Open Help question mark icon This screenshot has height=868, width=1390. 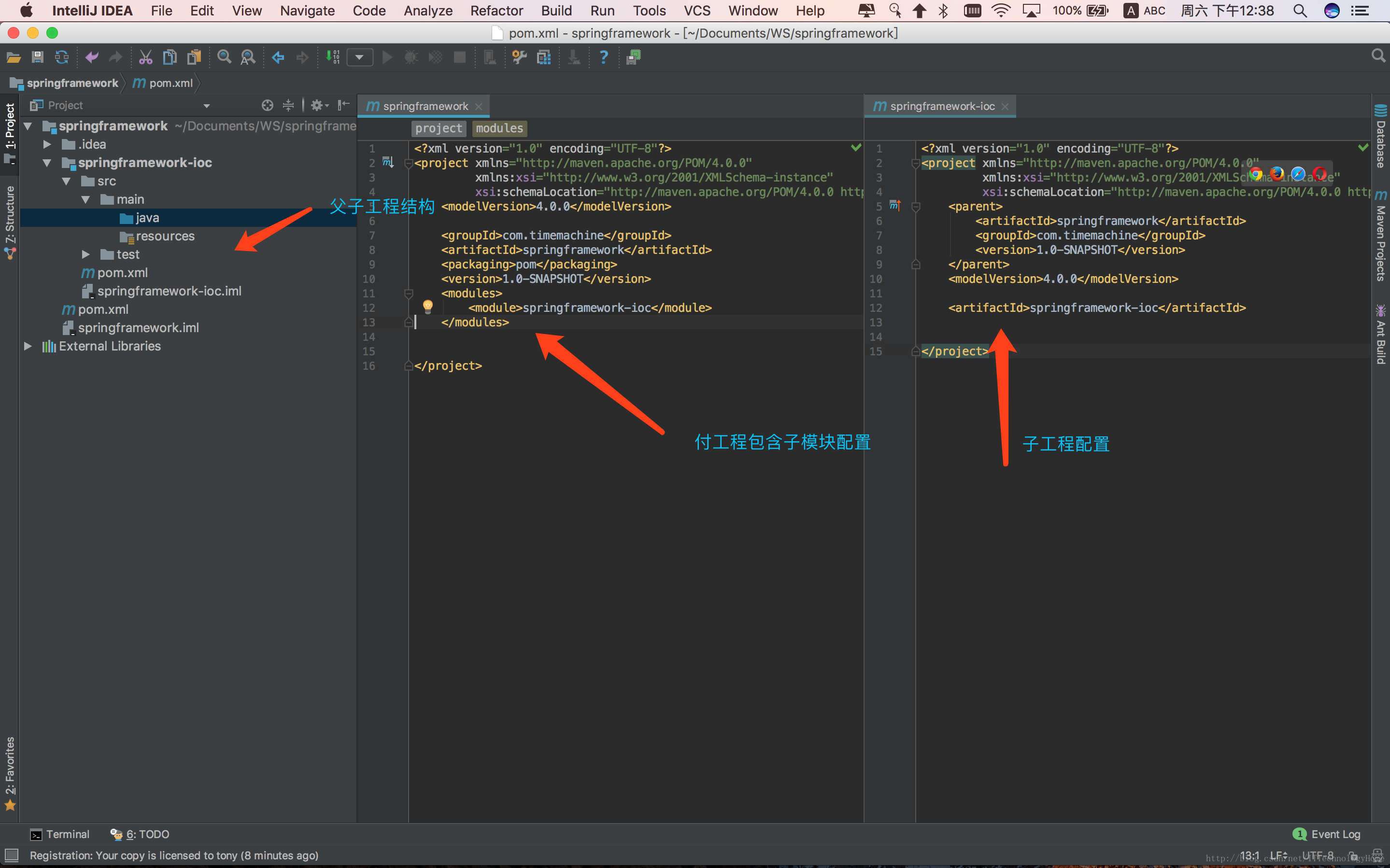(x=603, y=57)
